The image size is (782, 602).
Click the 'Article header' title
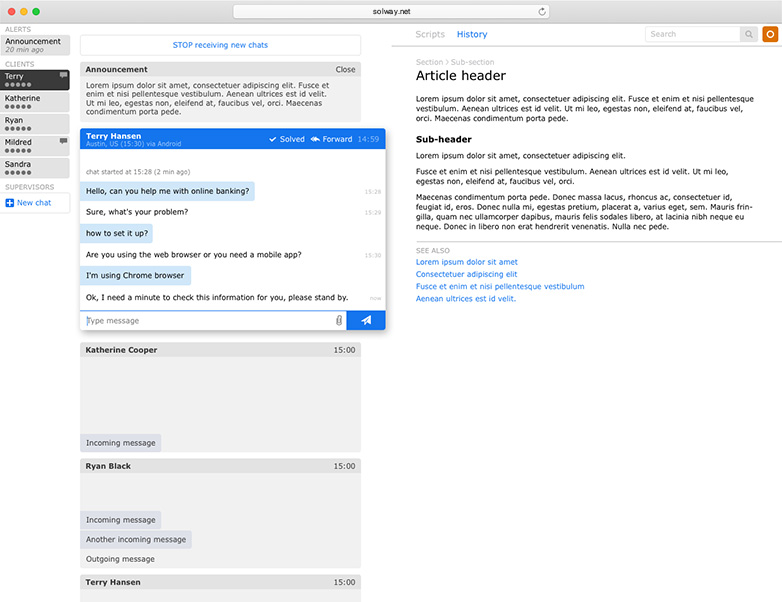point(460,75)
